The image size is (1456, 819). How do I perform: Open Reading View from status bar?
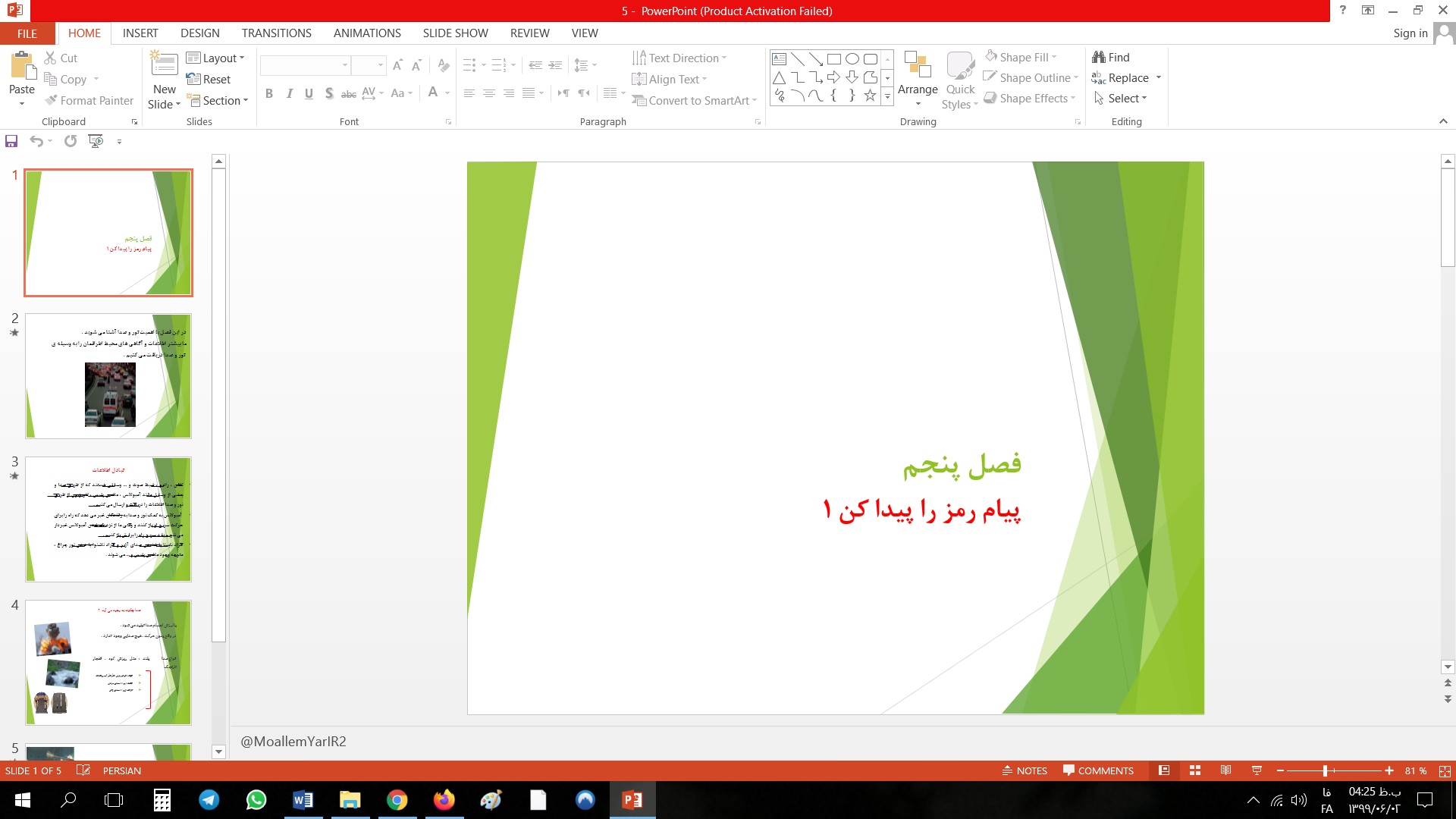[x=1225, y=770]
